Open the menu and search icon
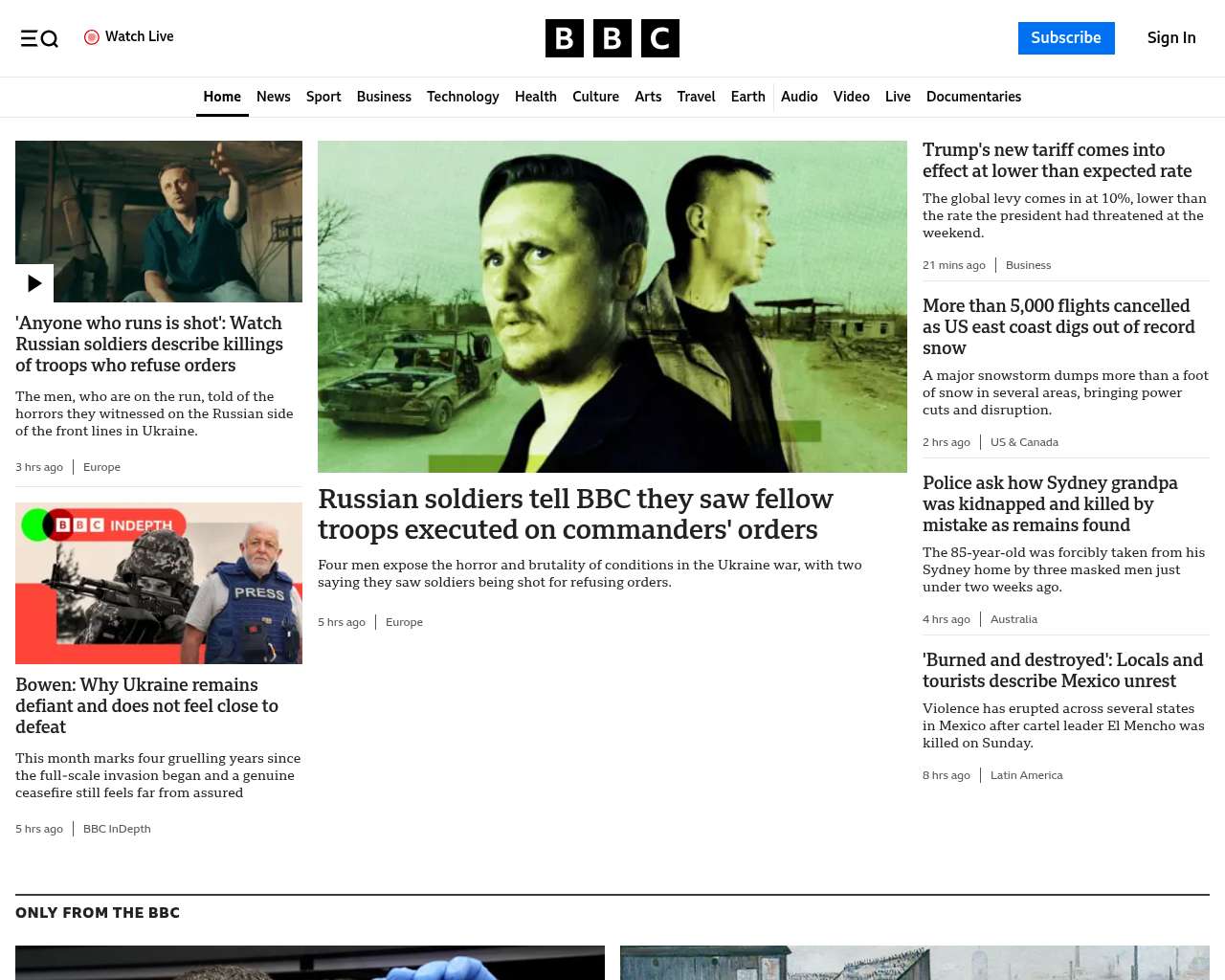The height and width of the screenshot is (980, 1225). pos(39,38)
